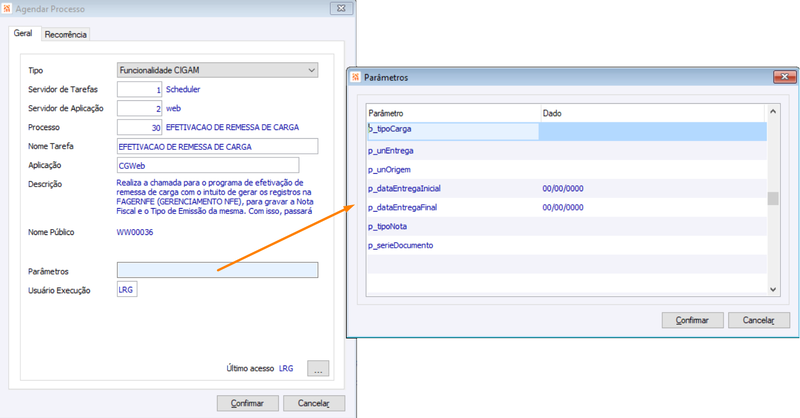Select the p_serieDocumento parameter row
Image resolution: width=800 pixels, height=418 pixels.
coord(567,245)
